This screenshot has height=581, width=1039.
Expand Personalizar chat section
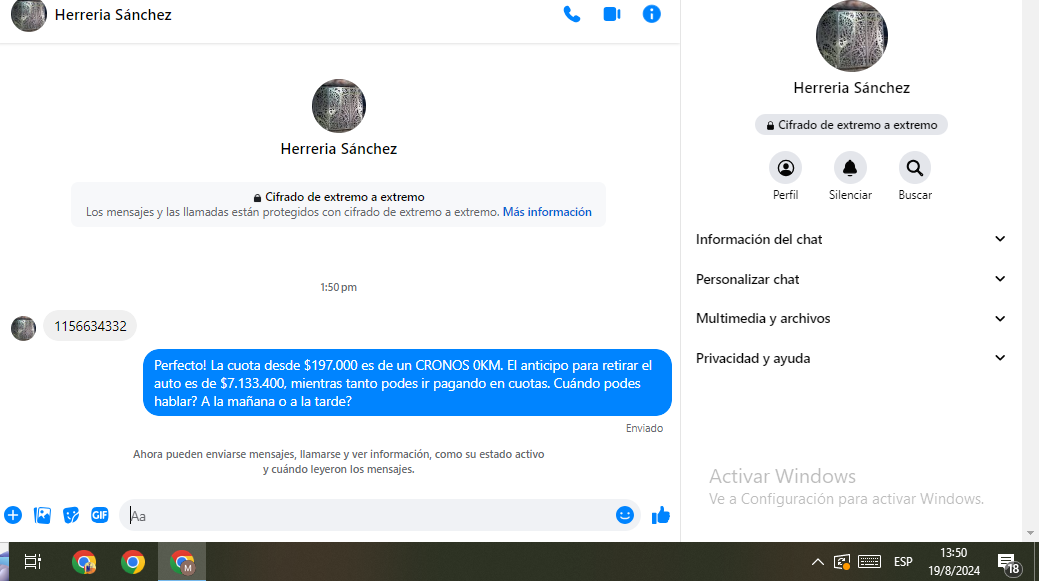tap(851, 279)
